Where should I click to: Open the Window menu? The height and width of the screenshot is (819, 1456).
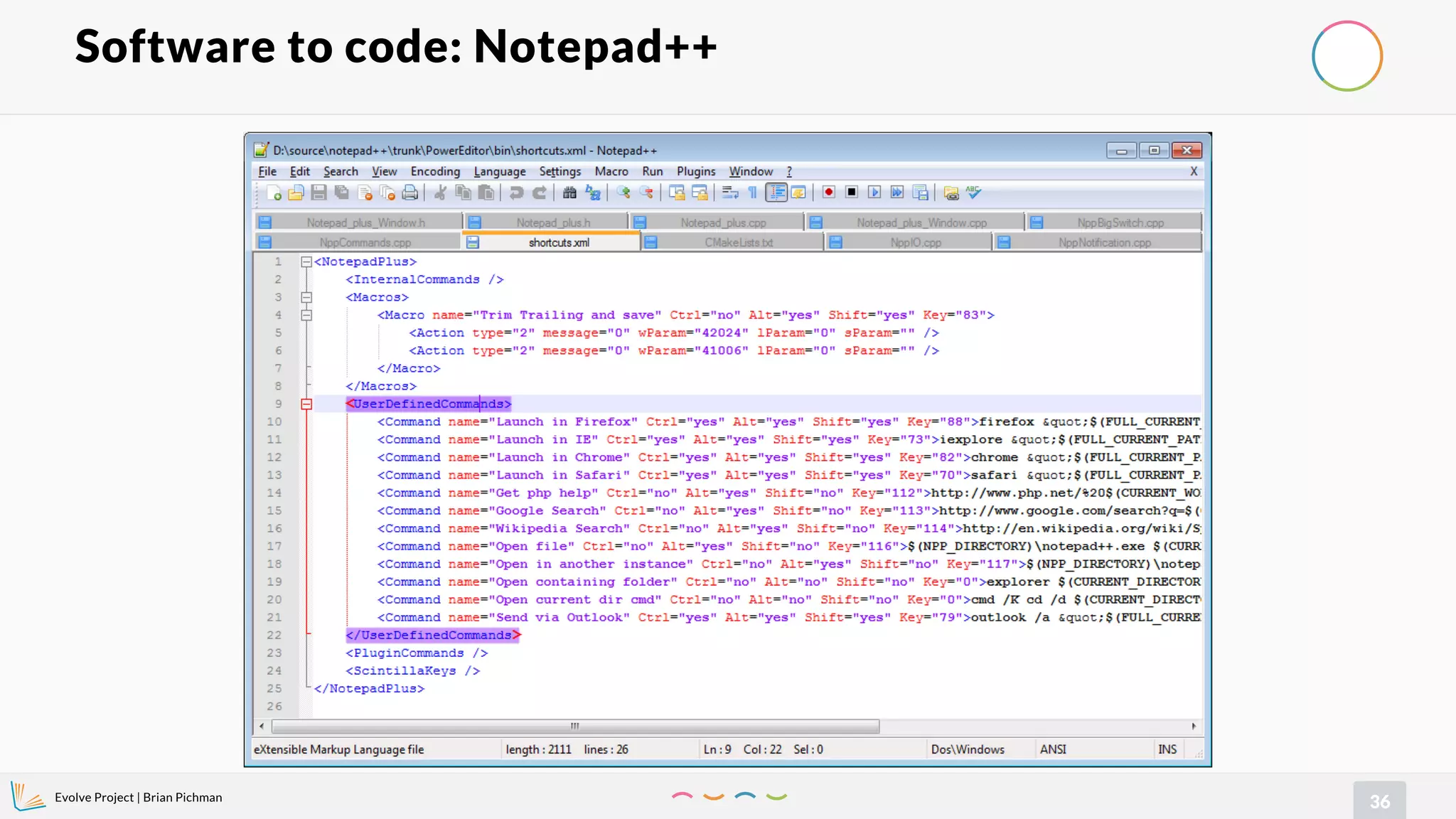point(751,171)
